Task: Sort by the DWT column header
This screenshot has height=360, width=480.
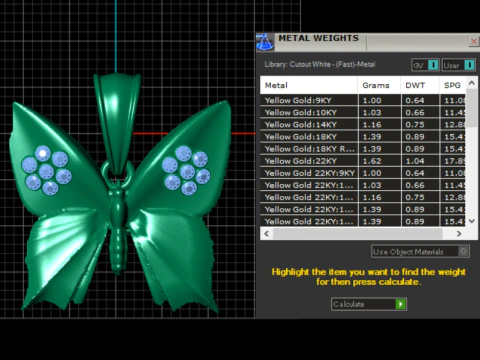Action: pyautogui.click(x=420, y=85)
